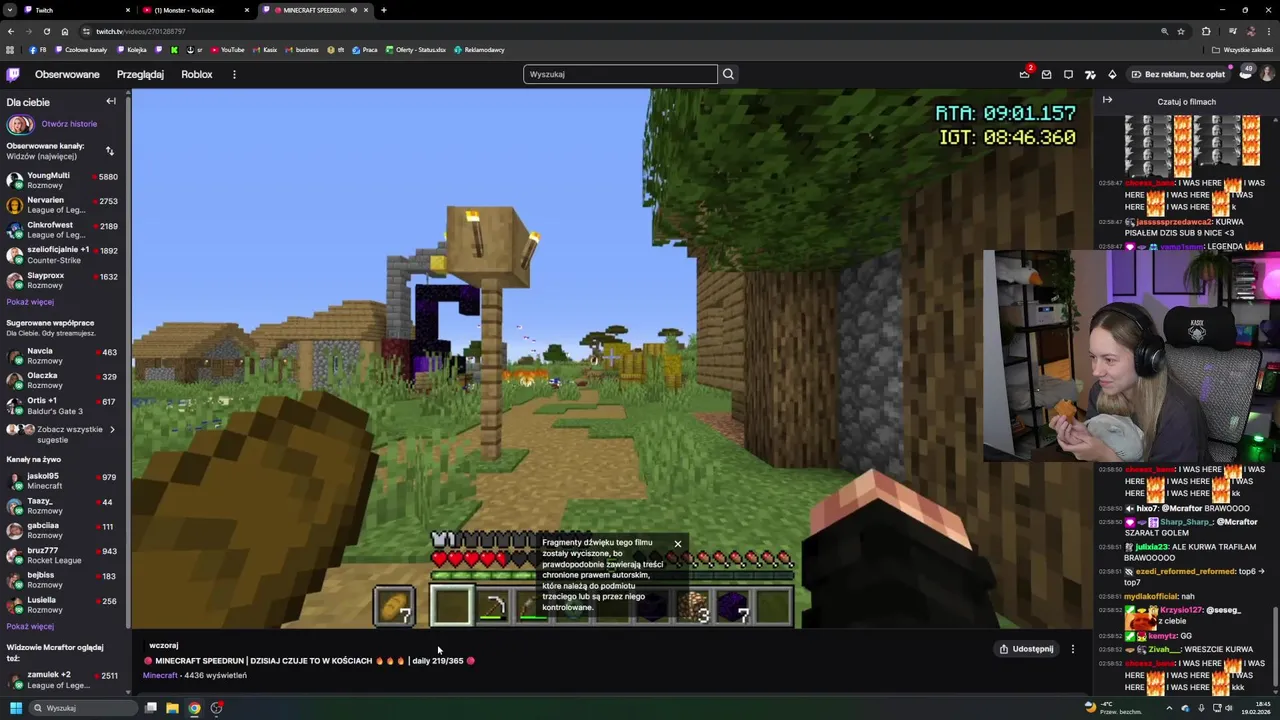The height and width of the screenshot is (720, 1280).
Task: Change followed channels sort order
Action: tap(109, 151)
